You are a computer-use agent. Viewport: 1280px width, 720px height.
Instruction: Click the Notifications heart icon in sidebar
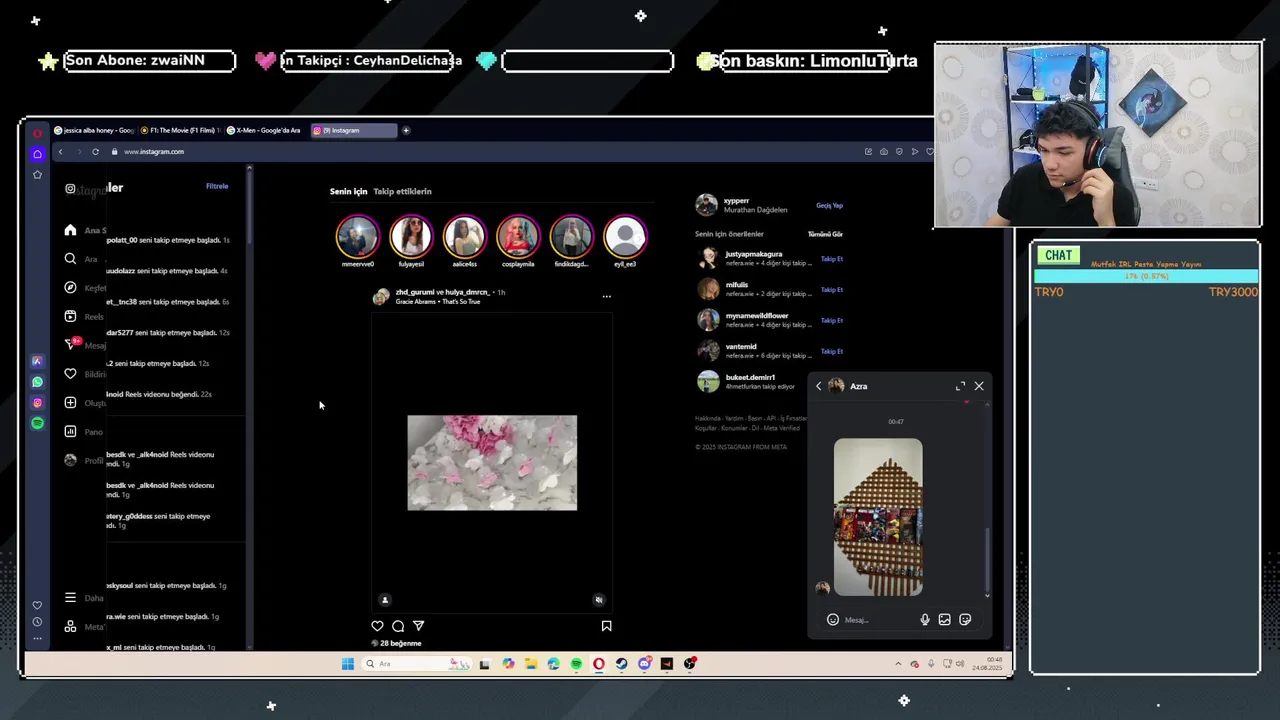point(70,374)
